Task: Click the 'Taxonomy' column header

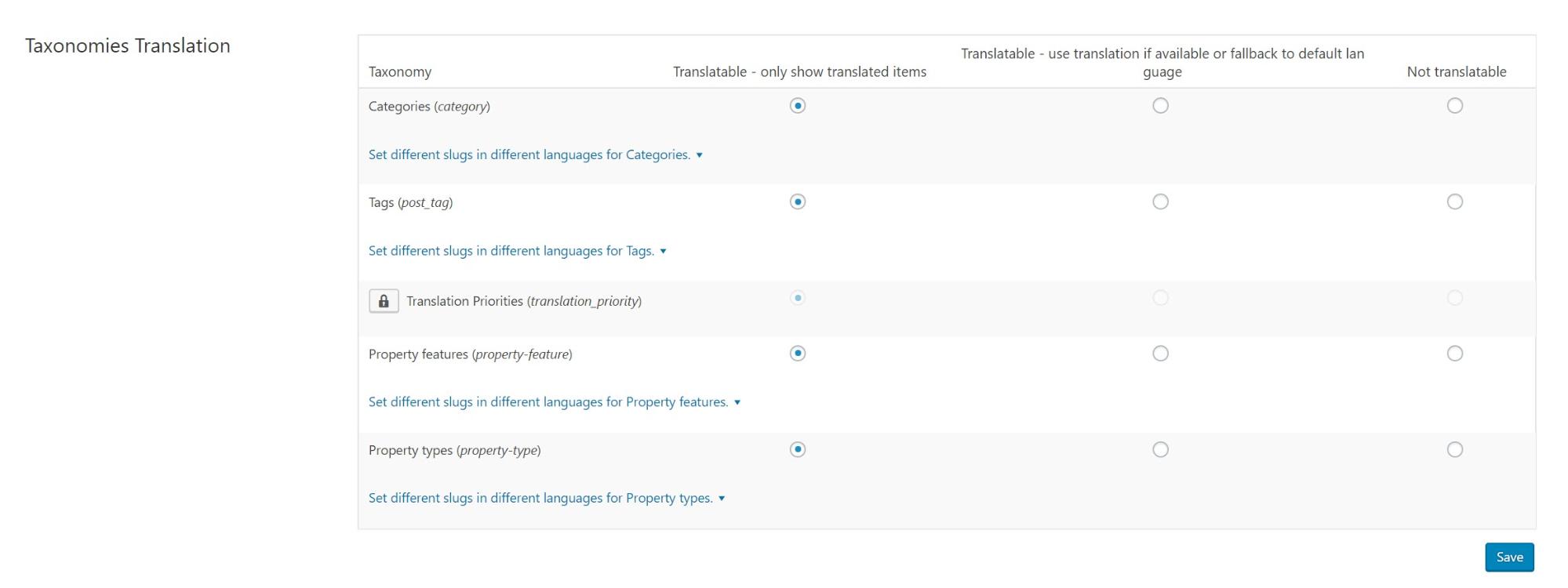Action: [x=400, y=72]
